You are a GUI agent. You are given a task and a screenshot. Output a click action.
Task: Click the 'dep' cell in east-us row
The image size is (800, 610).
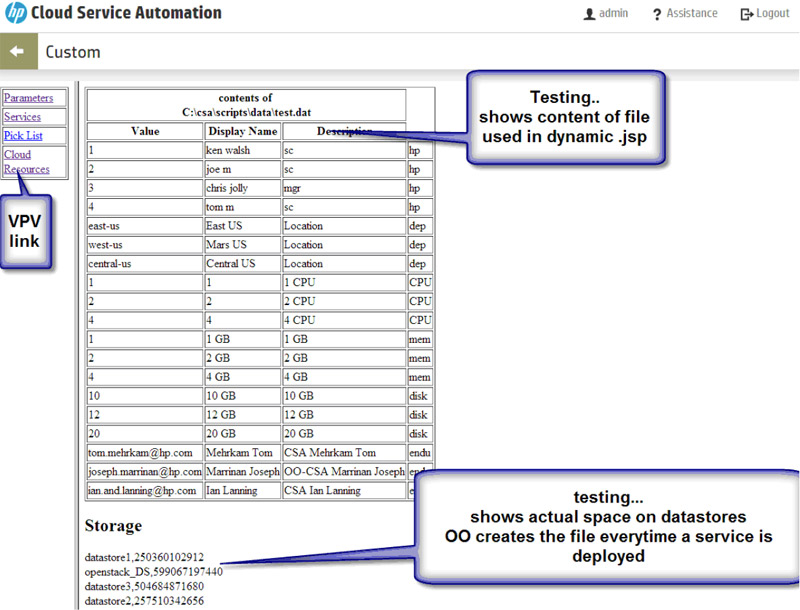coord(420,225)
